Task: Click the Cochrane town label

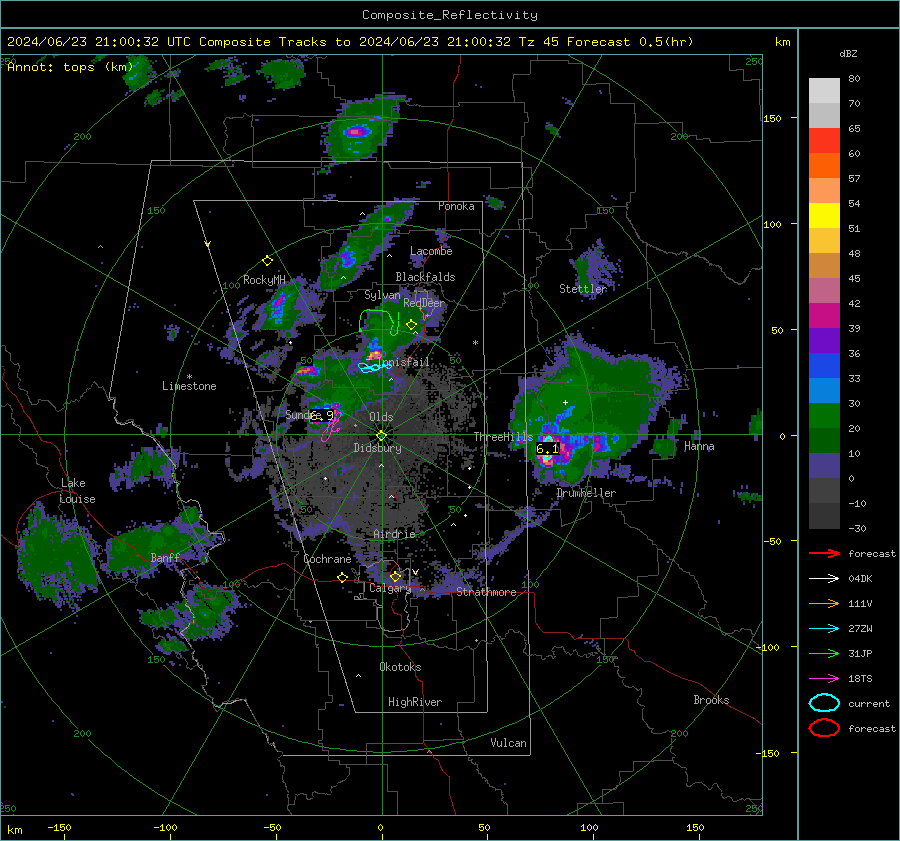Action: pos(327,559)
